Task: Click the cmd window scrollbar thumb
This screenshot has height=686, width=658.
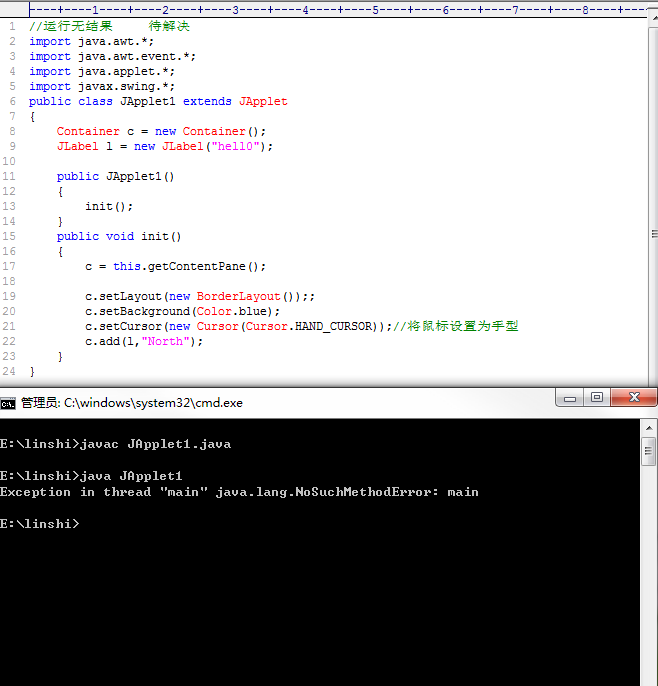Action: click(x=648, y=451)
